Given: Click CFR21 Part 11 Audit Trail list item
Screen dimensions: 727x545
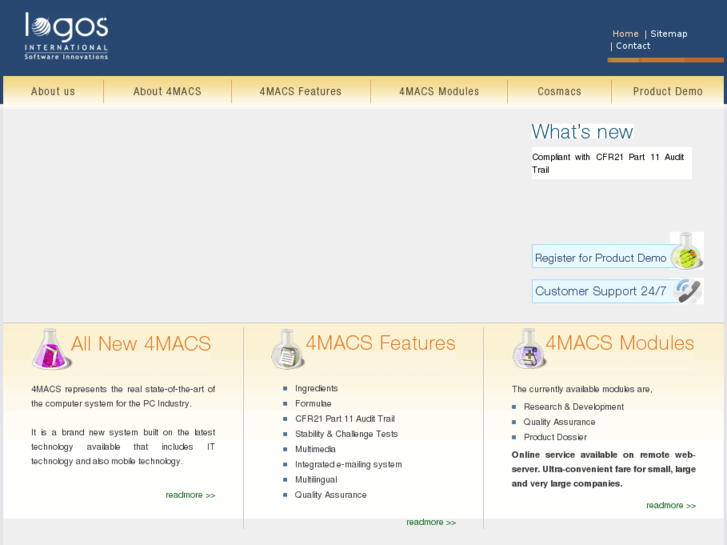Looking at the screenshot, I should pyautogui.click(x=345, y=419).
